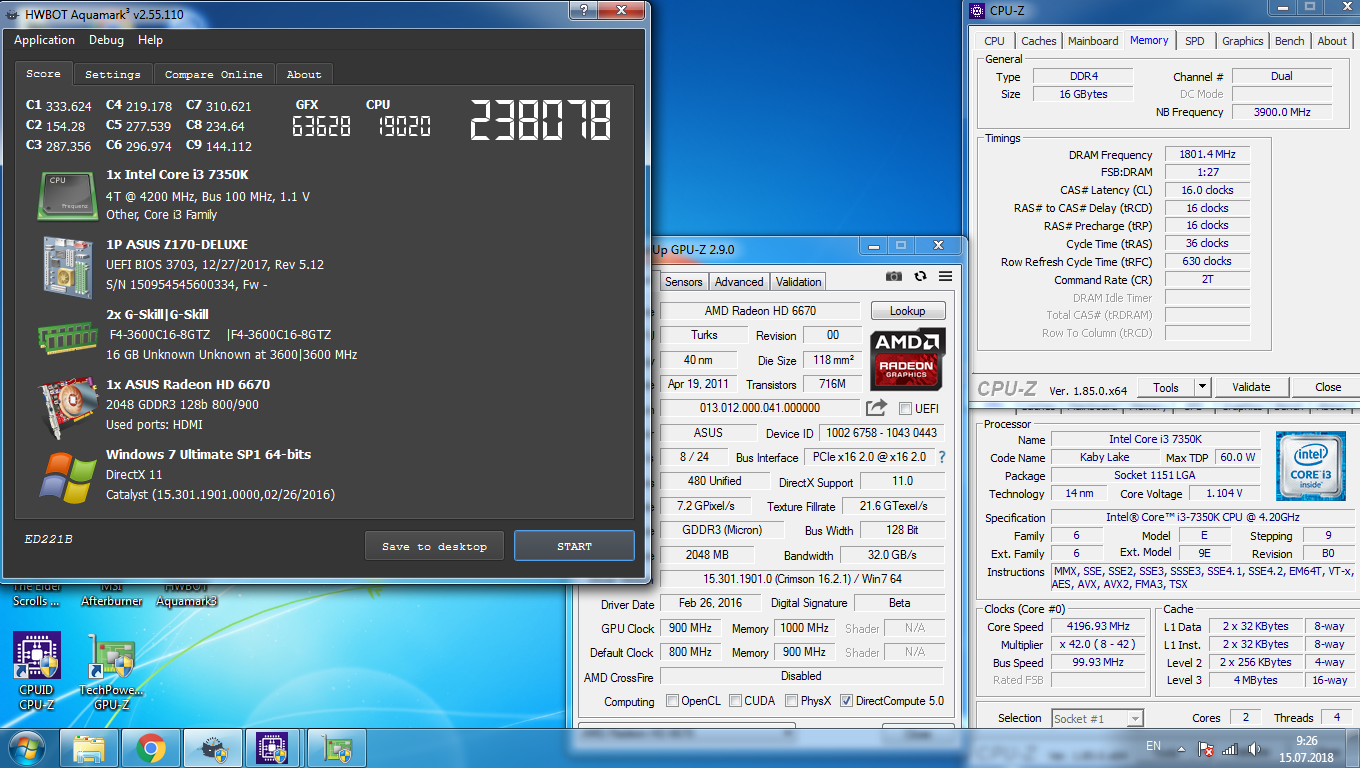1360x768 pixels.
Task: Click the CPU-Z Validate button
Action: click(1251, 387)
